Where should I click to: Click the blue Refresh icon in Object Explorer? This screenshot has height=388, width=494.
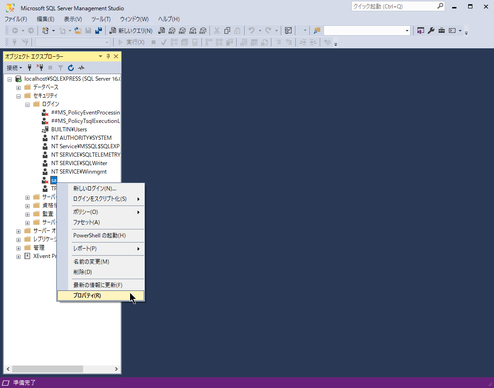(x=71, y=68)
